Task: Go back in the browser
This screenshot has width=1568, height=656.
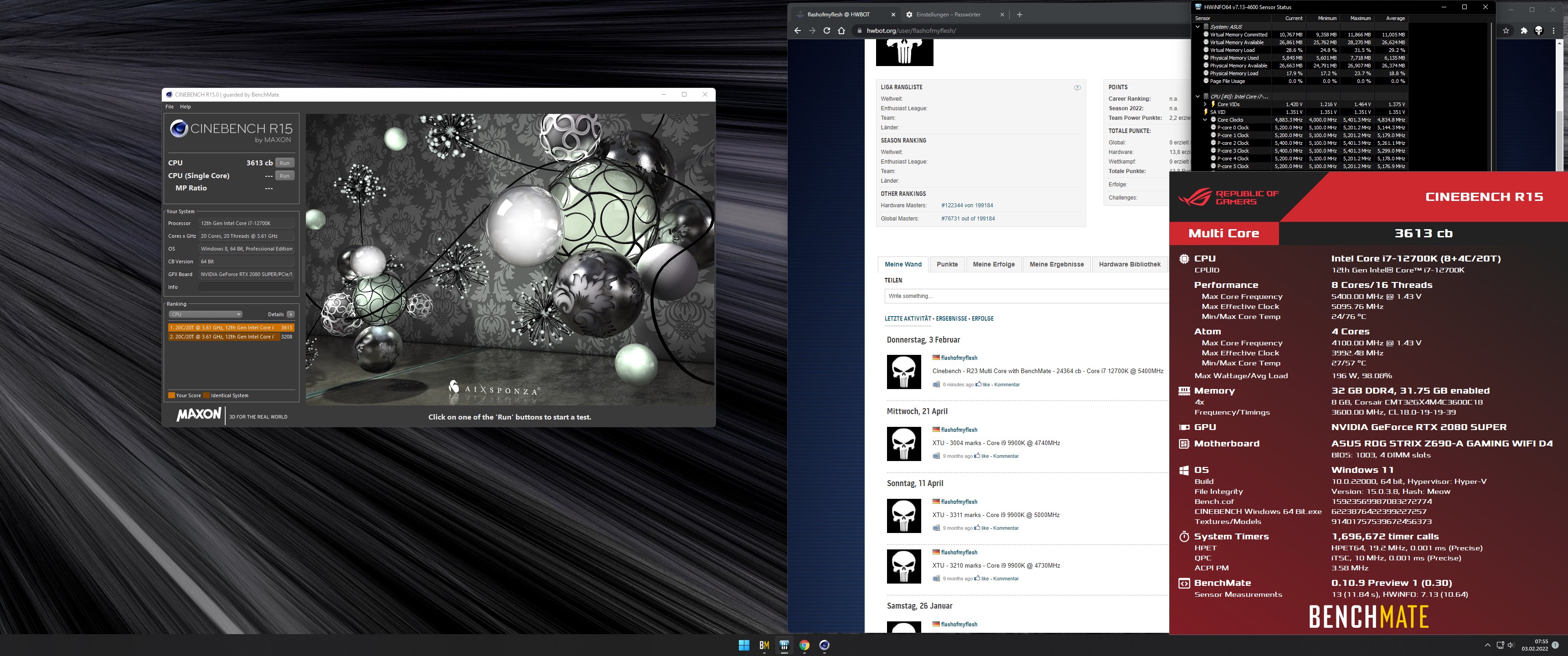Action: [797, 31]
